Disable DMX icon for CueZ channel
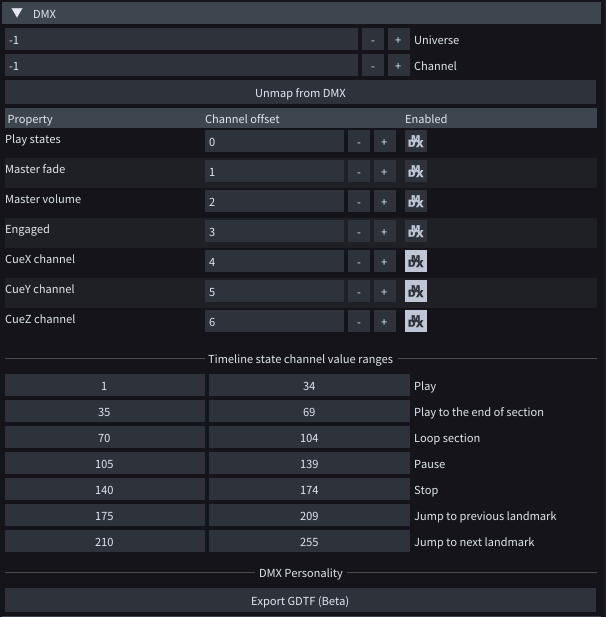 415,322
